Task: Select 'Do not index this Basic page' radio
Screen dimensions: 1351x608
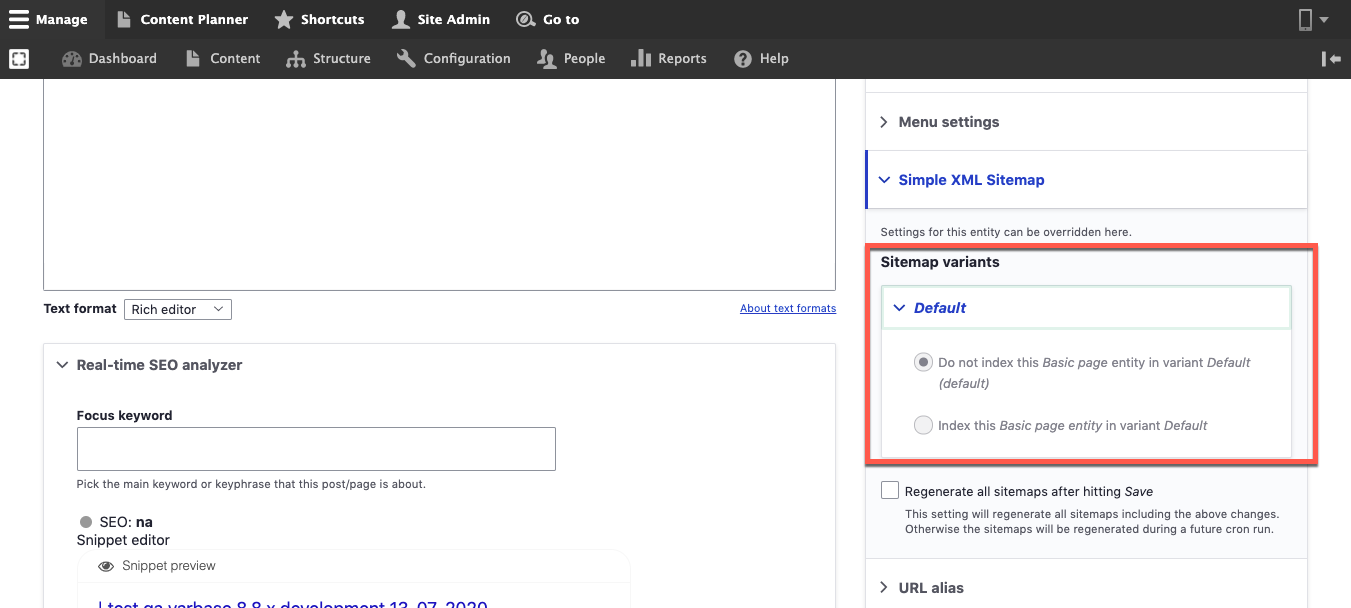Action: [923, 363]
